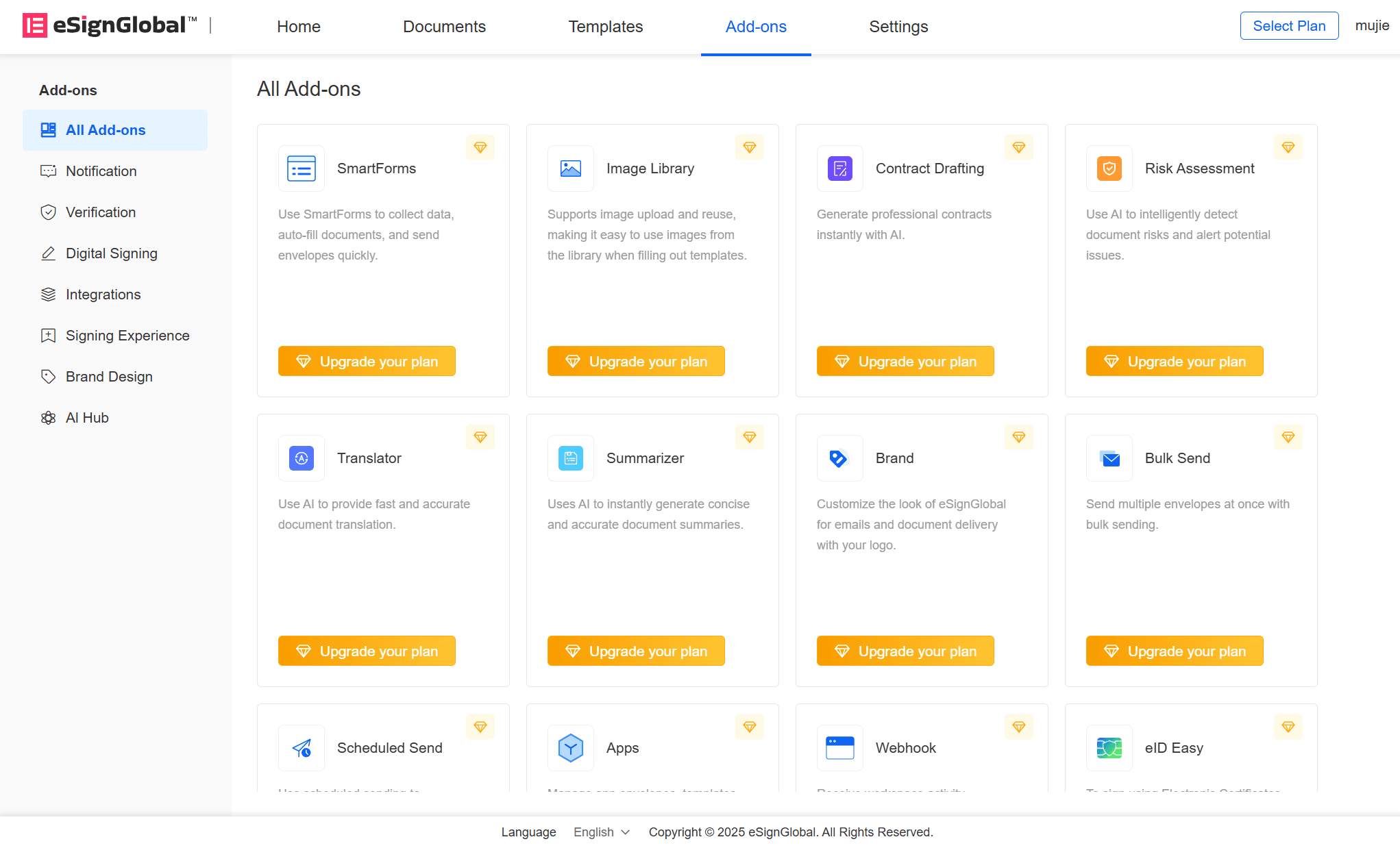The height and width of the screenshot is (848, 1400).
Task: Click the Select Plan button
Action: pyautogui.click(x=1289, y=26)
